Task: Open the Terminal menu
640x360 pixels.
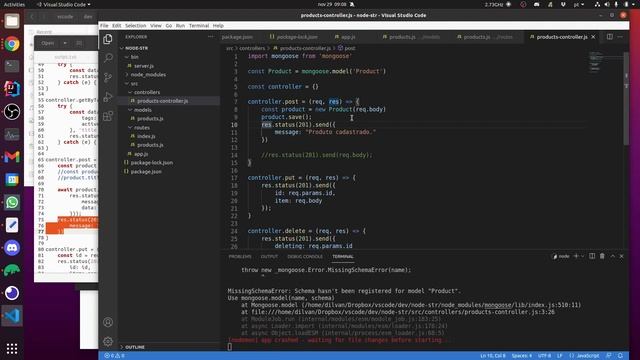Action: [199, 25]
